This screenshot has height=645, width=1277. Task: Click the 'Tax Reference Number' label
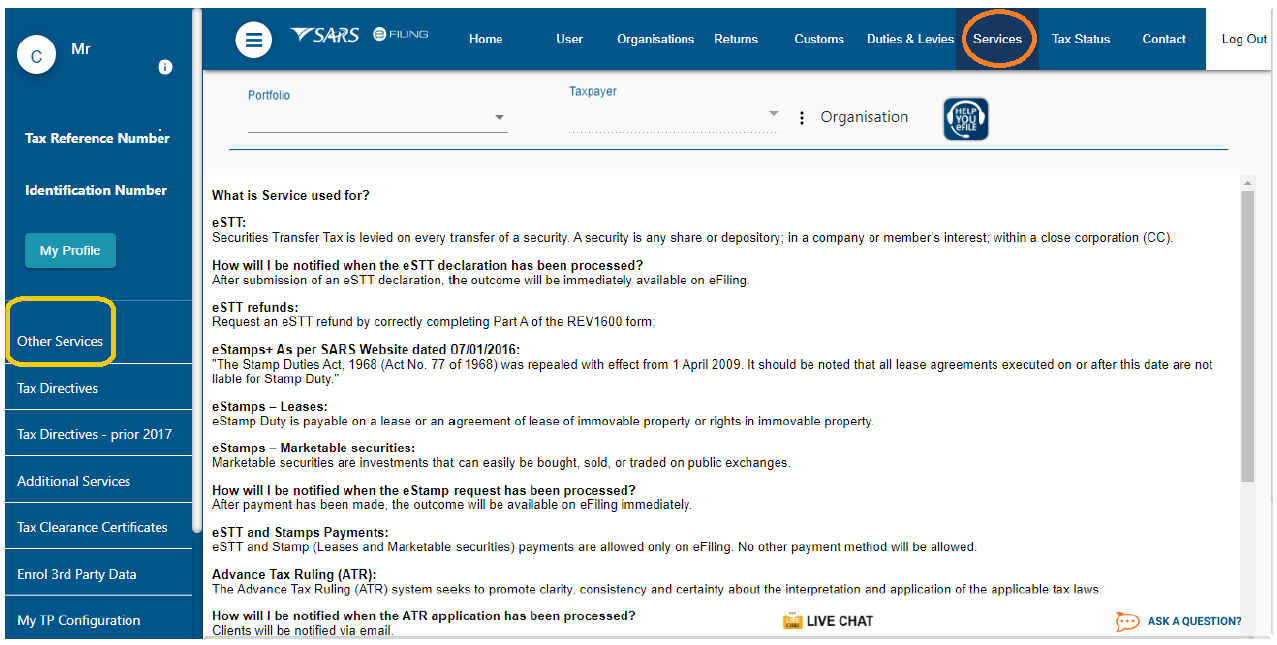97,138
